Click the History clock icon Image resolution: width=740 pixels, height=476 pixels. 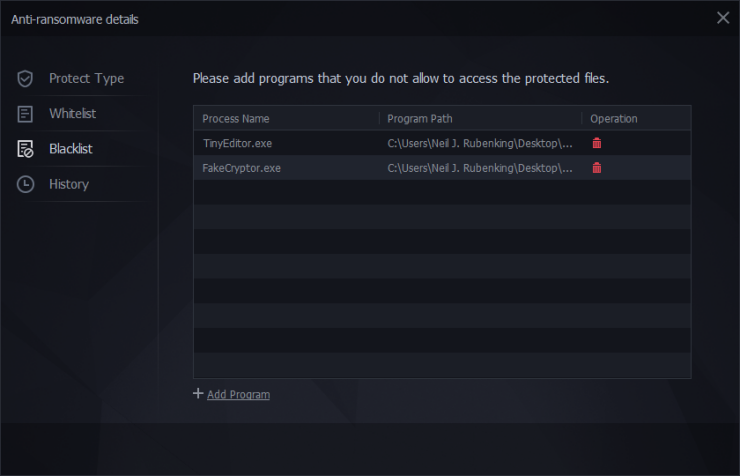click(x=26, y=184)
